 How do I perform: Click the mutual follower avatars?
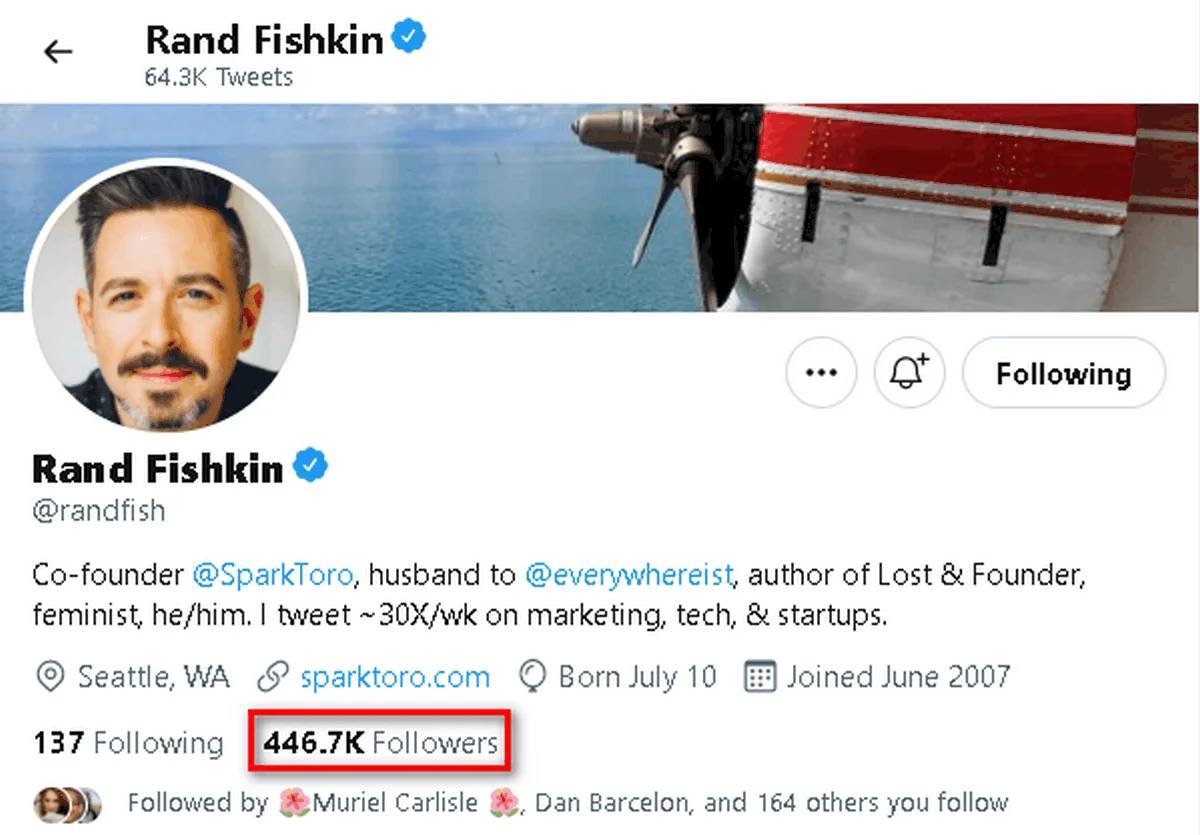(x=69, y=802)
